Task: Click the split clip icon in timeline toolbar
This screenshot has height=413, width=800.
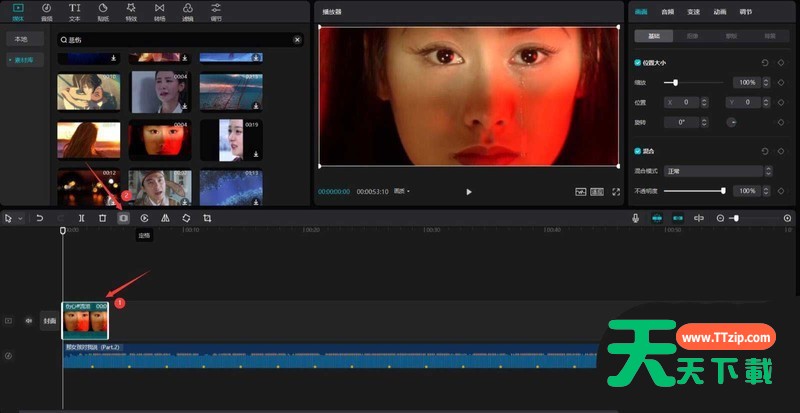Action: (81, 217)
